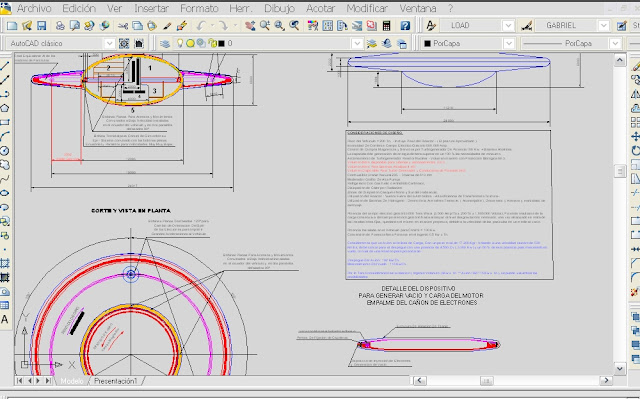Activate the Pan realtime hand icon
This screenshot has height=399, width=640.
(250, 26)
